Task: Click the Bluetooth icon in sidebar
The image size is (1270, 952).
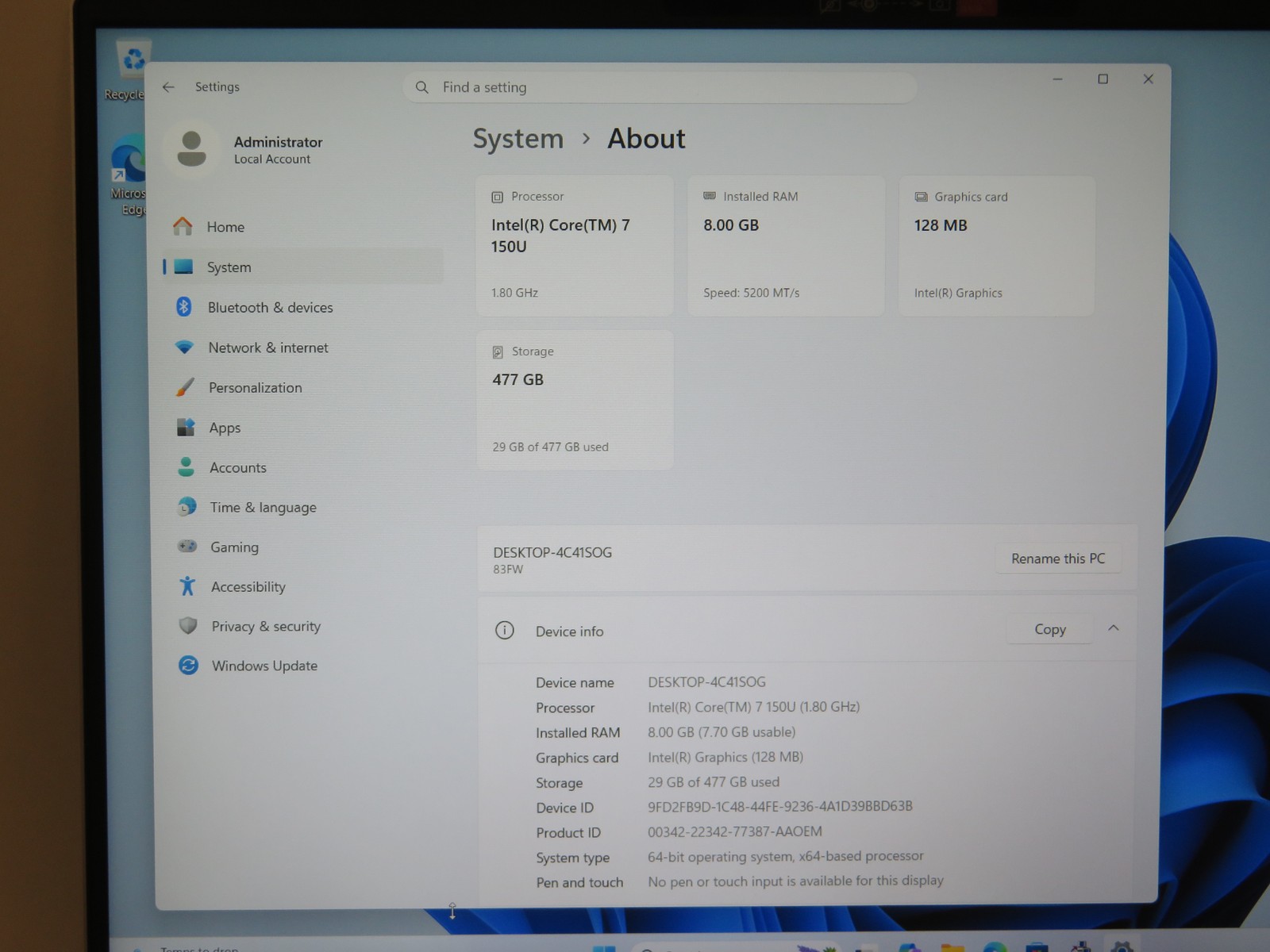Action: point(184,307)
